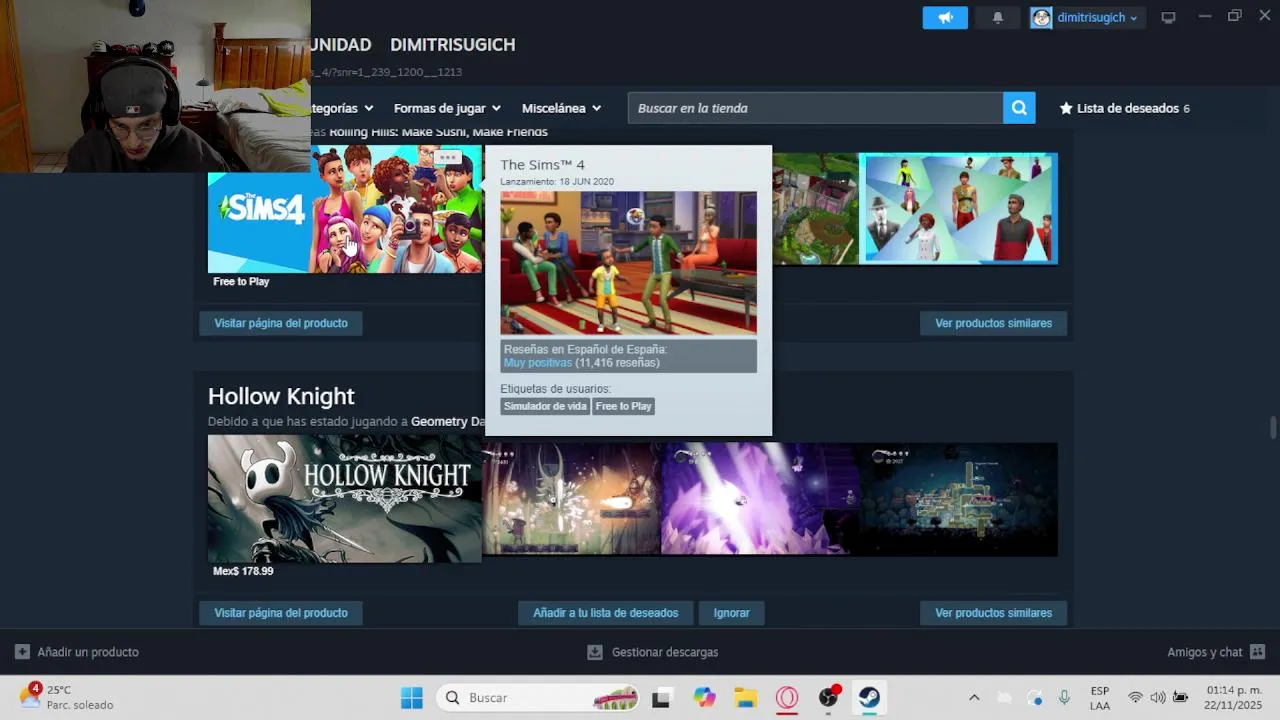The width and height of the screenshot is (1280, 720).
Task: Expand the Miscelánea dropdown
Action: click(x=561, y=108)
